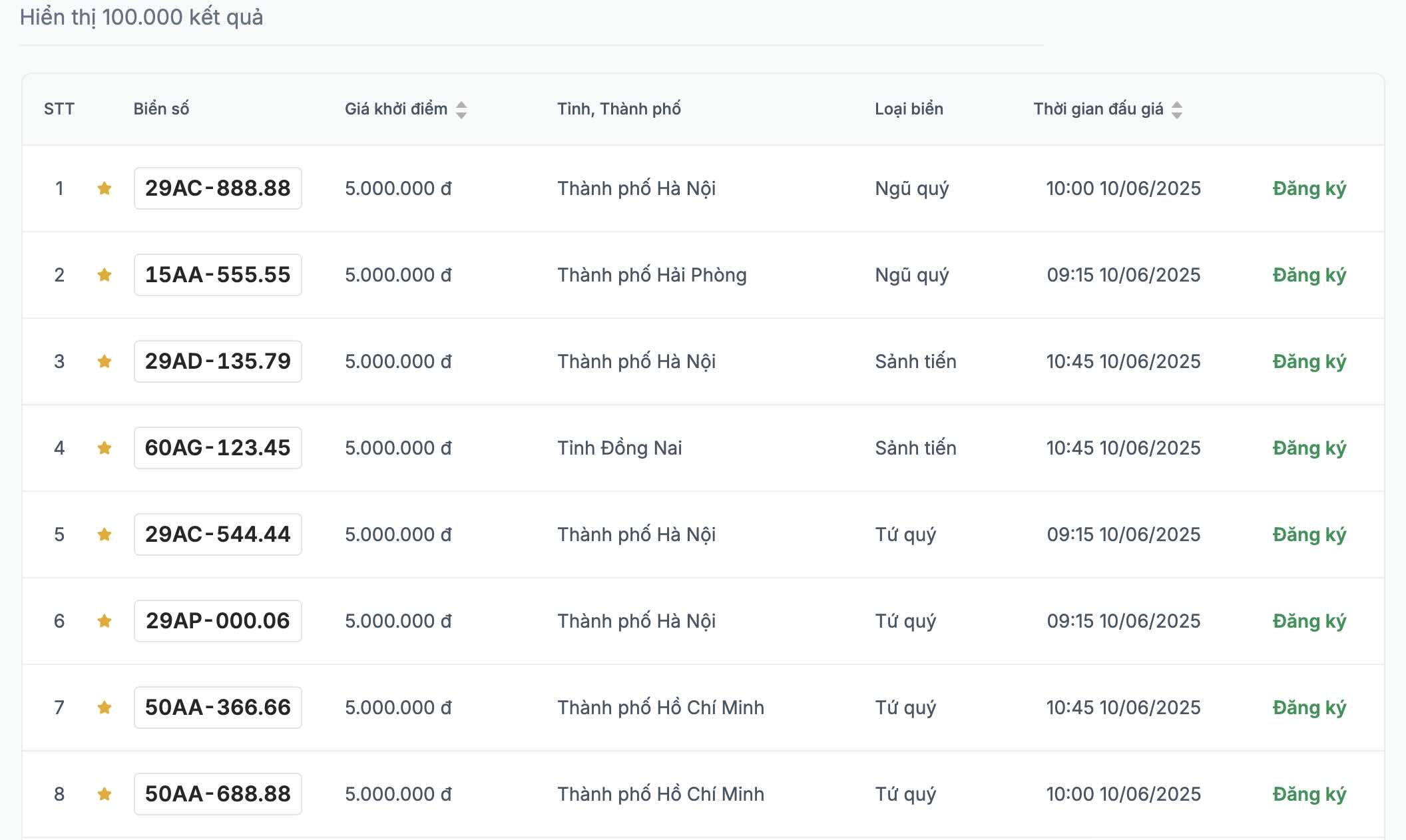Click the 50AA-366.66 plate badge
The height and width of the screenshot is (840, 1406).
pyautogui.click(x=218, y=708)
